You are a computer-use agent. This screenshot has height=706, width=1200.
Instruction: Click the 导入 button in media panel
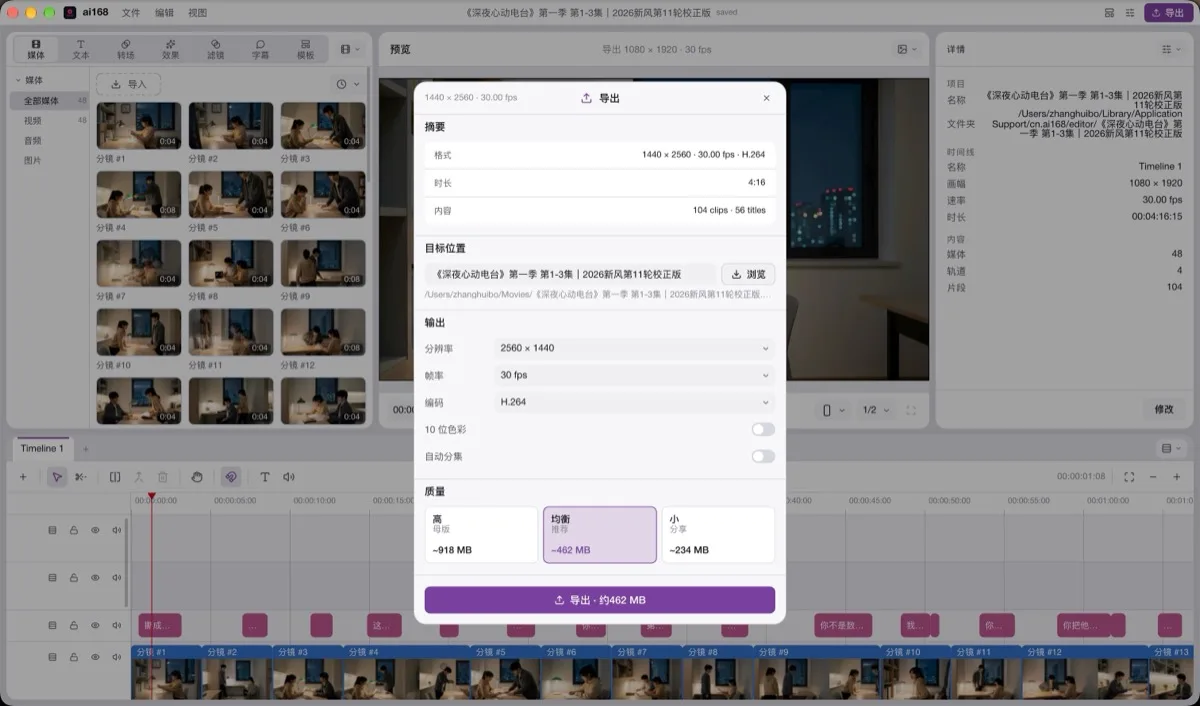coord(129,84)
